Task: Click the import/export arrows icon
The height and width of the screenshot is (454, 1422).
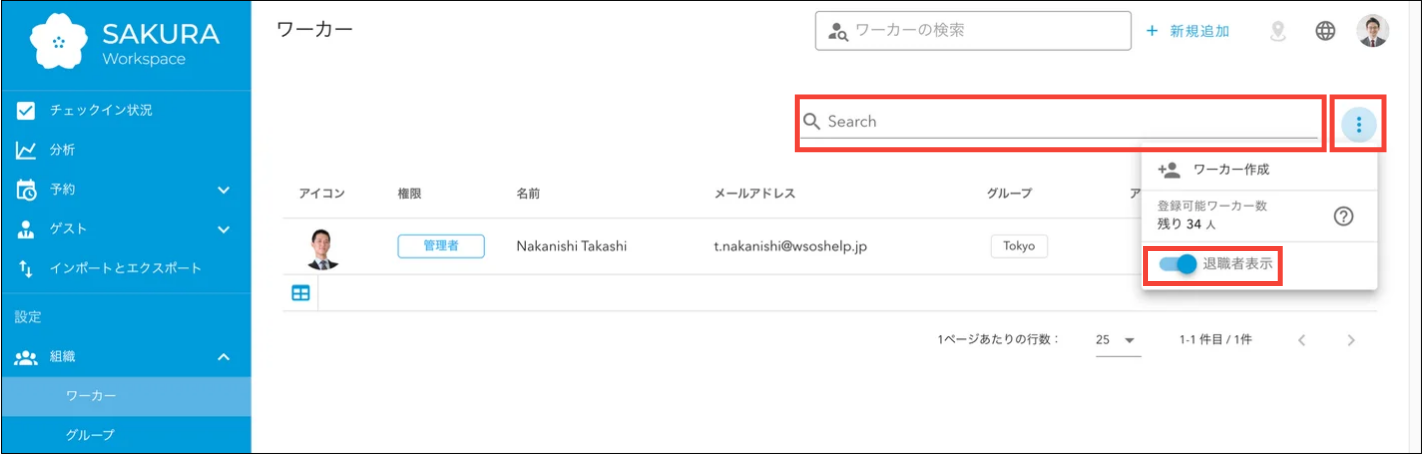Action: pyautogui.click(x=26, y=268)
